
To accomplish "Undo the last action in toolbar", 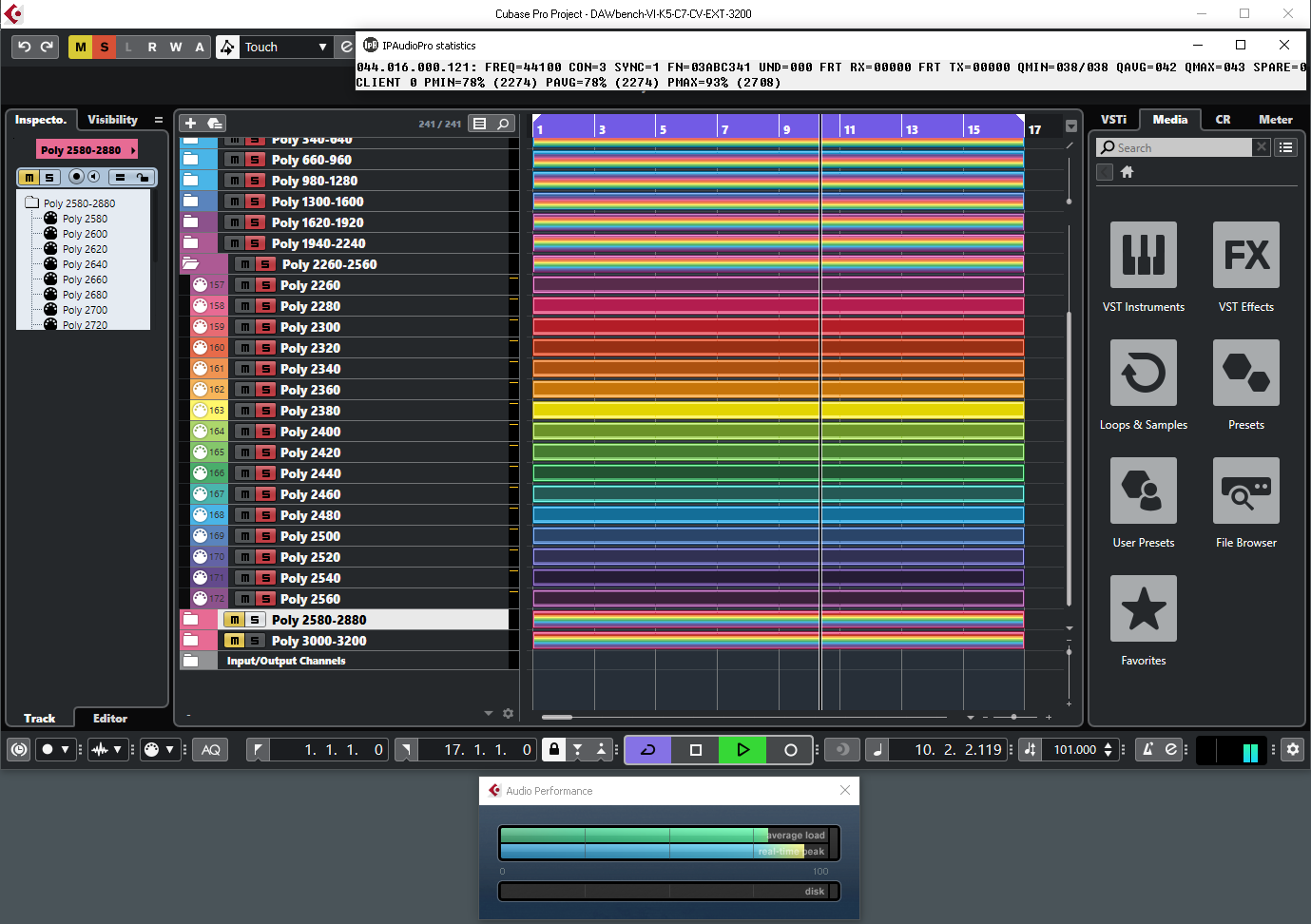I will click(x=25, y=47).
